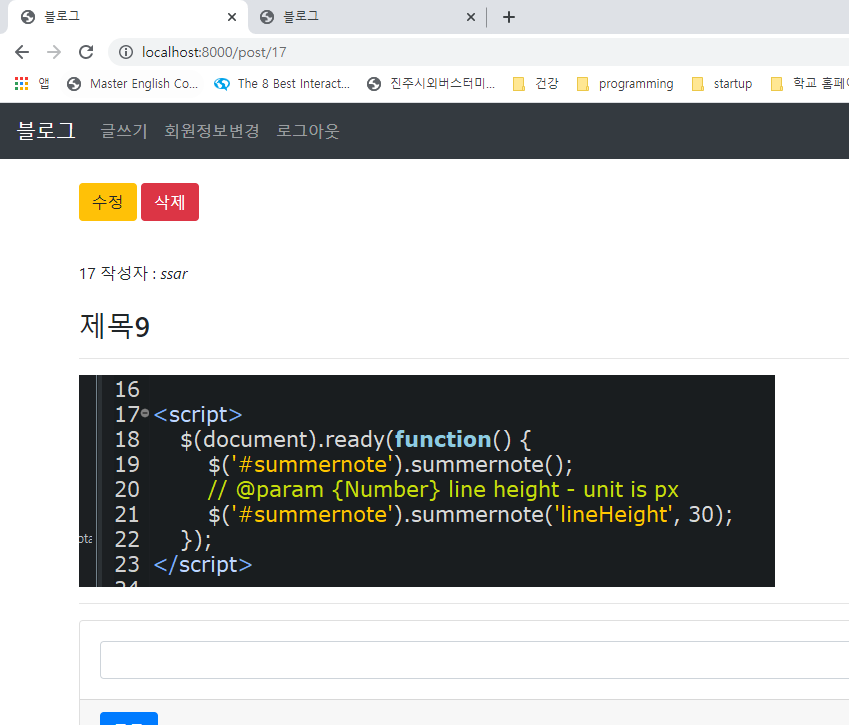Click the browser forward arrow
The width and height of the screenshot is (849, 725).
click(54, 52)
